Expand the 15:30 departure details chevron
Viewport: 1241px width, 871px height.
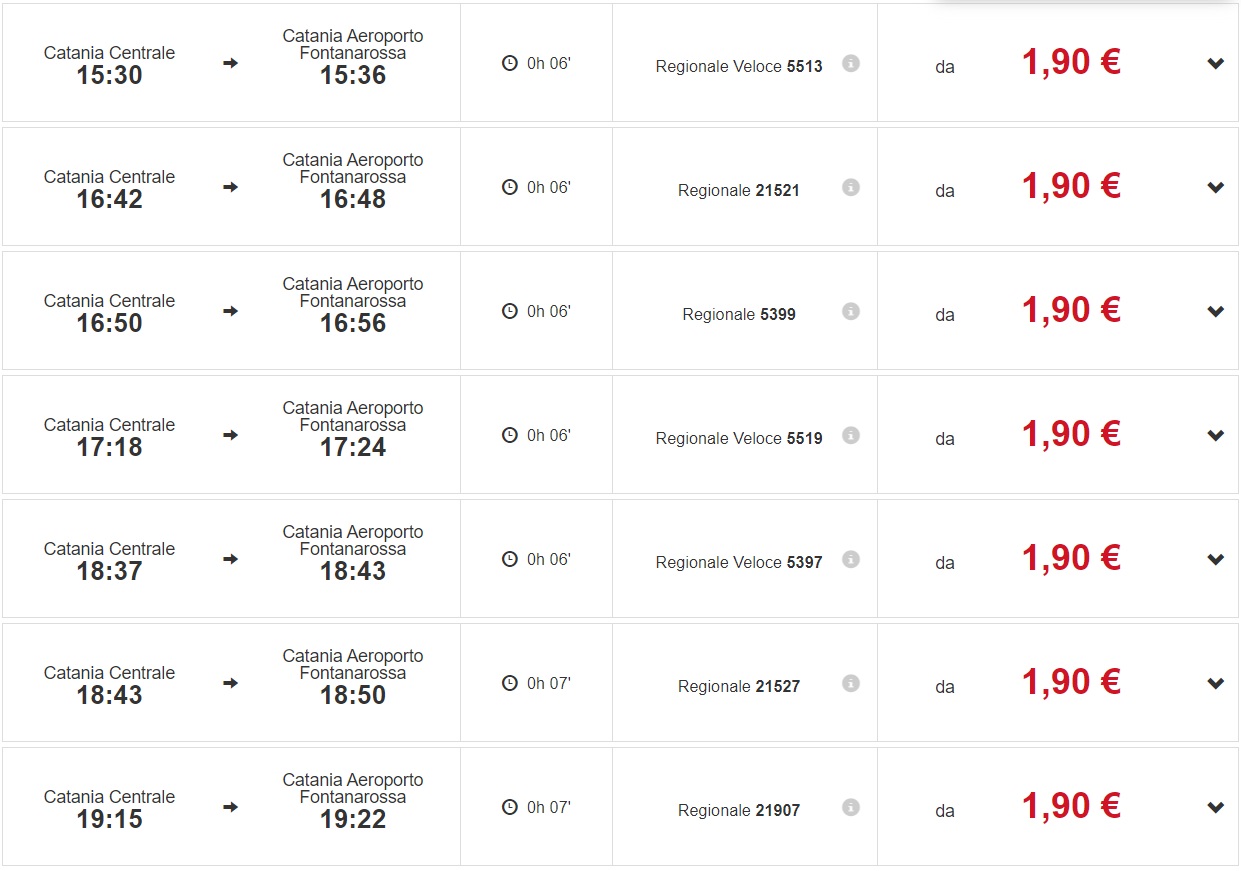(1215, 64)
